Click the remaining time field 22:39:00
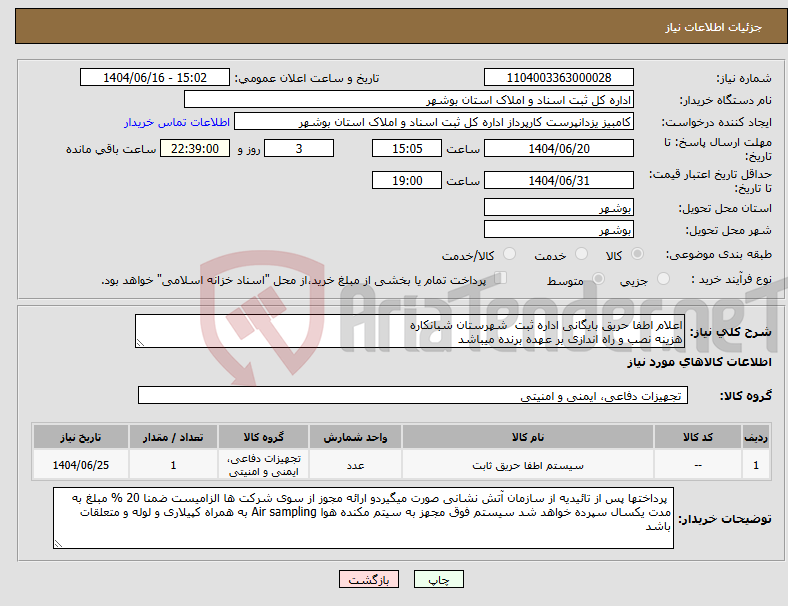 pos(195,148)
